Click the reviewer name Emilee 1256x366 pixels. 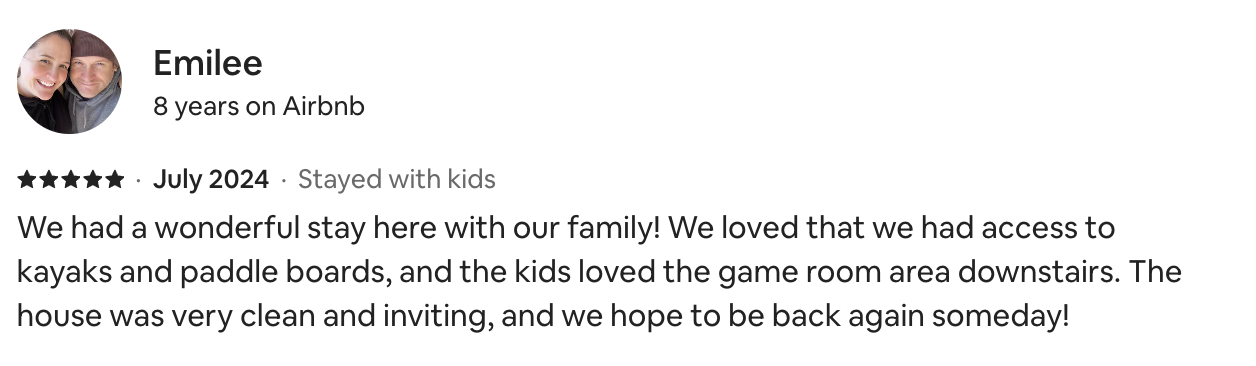click(208, 64)
